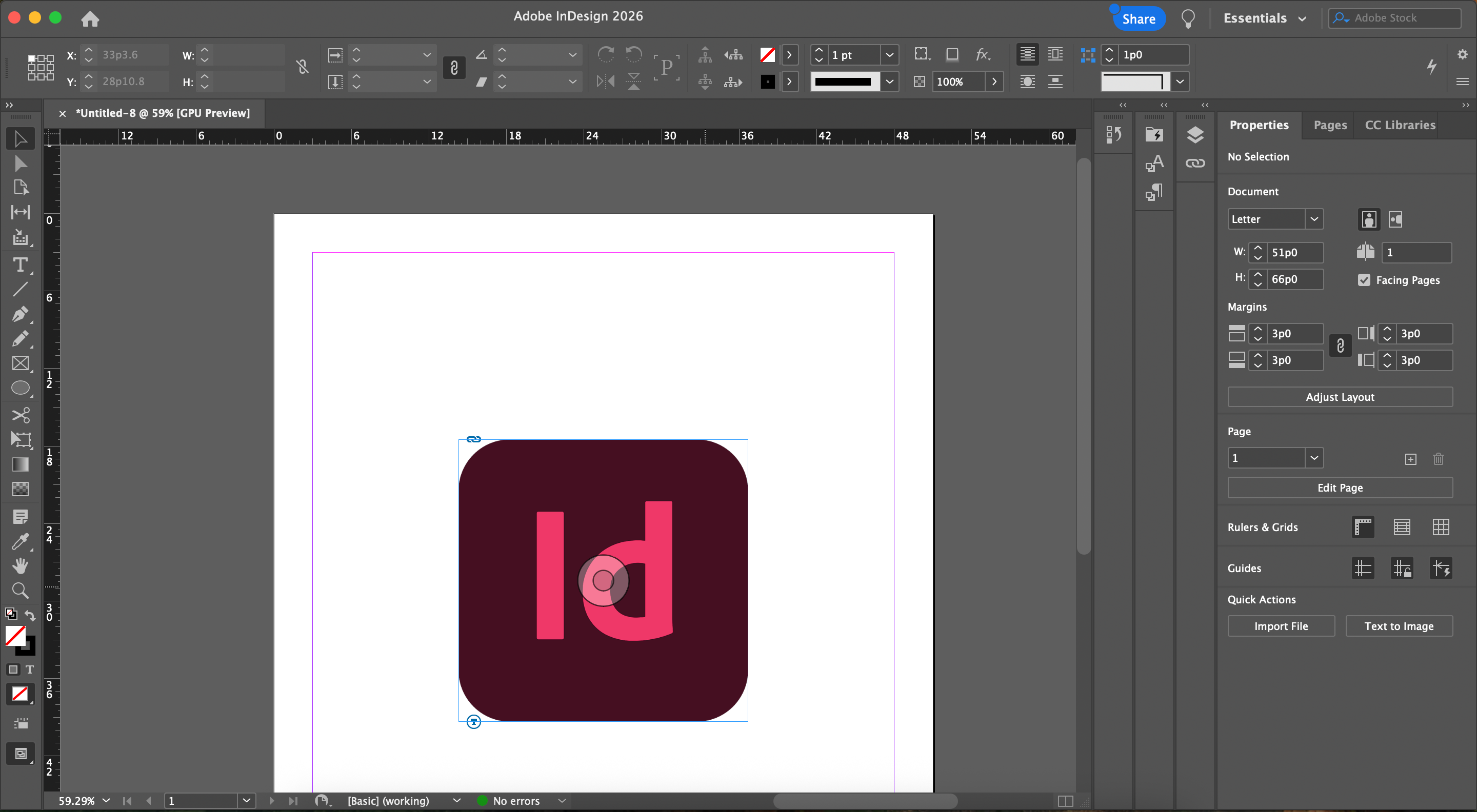This screenshot has height=812, width=1477.
Task: Select the Scissors tool
Action: pyautogui.click(x=20, y=415)
